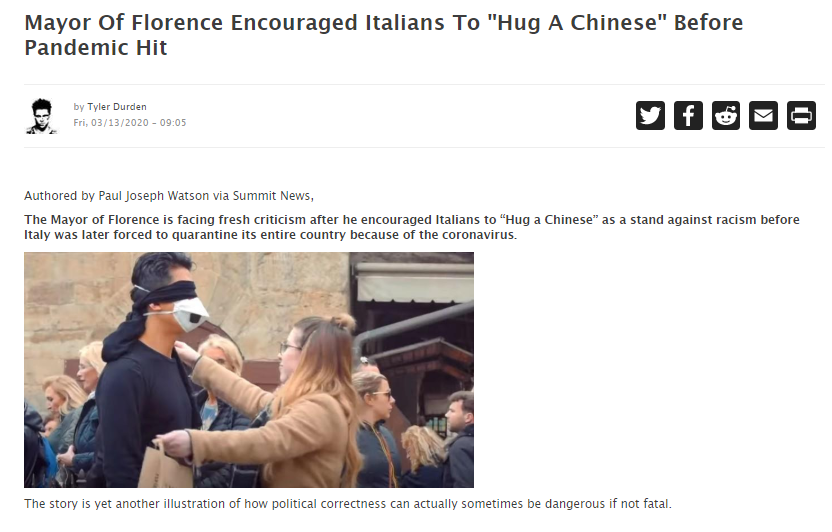This screenshot has height=532, width=832.
Task: Click the article headline title
Action: click(384, 35)
